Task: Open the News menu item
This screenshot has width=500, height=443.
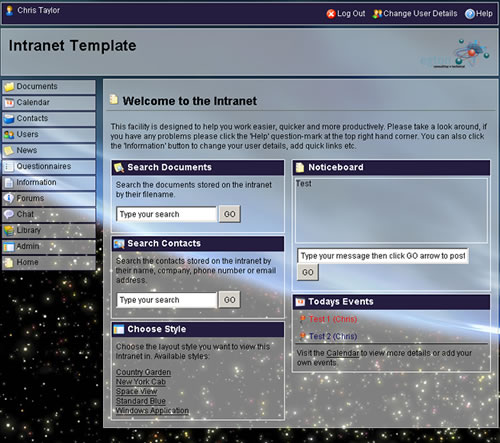Action: coord(49,151)
